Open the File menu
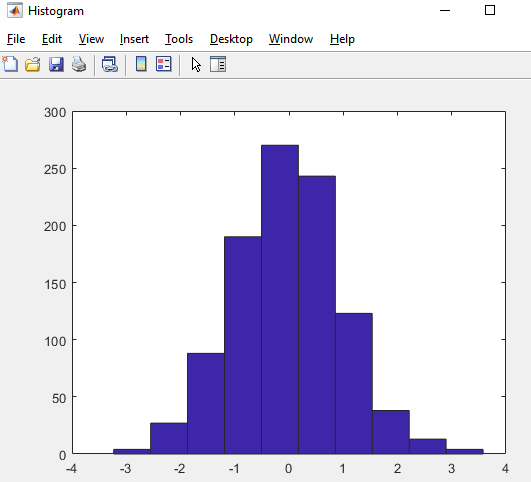This screenshot has width=531, height=482. (x=16, y=39)
